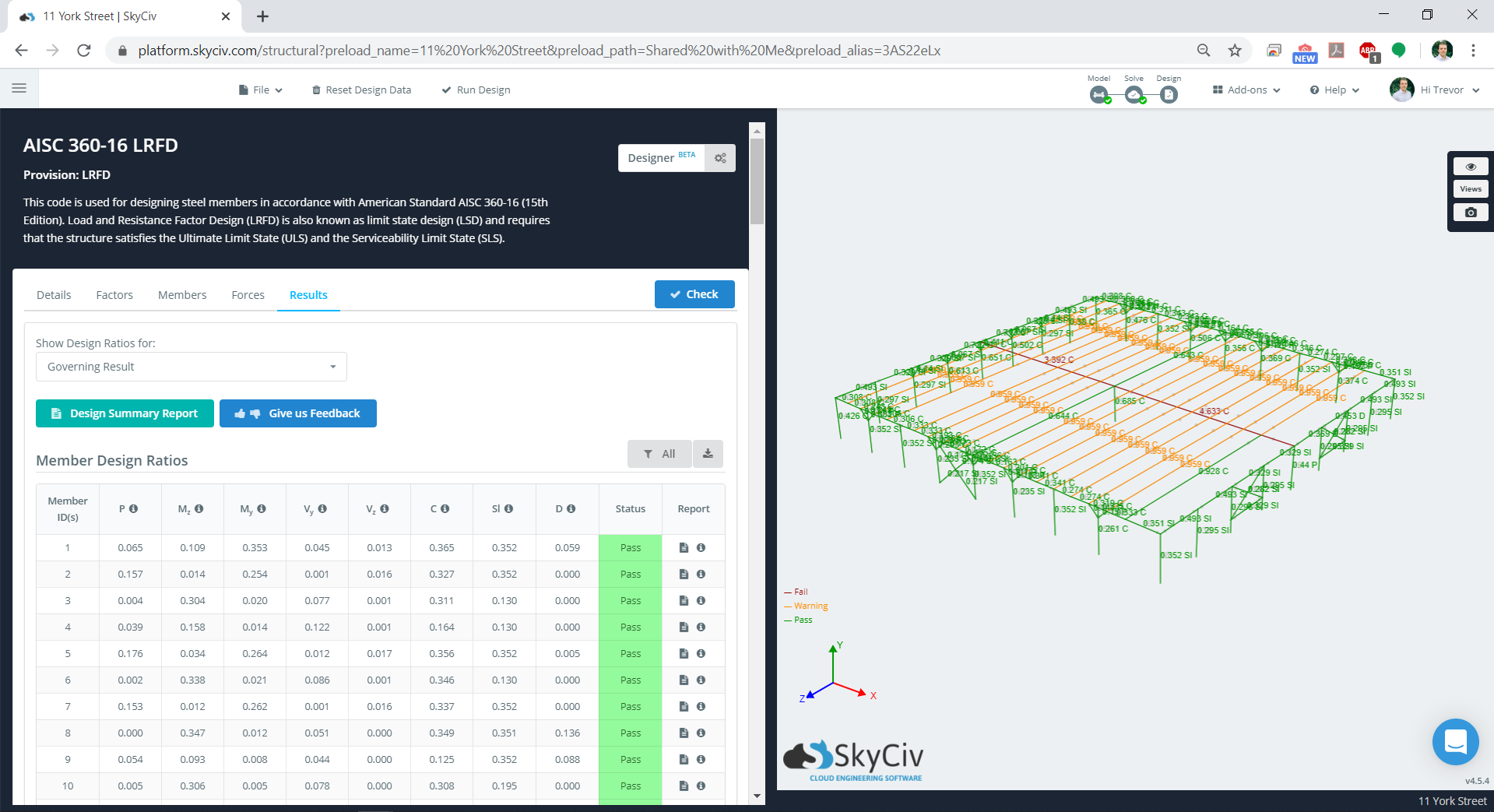Open info icon for member 3
The width and height of the screenshot is (1494, 812).
701,600
